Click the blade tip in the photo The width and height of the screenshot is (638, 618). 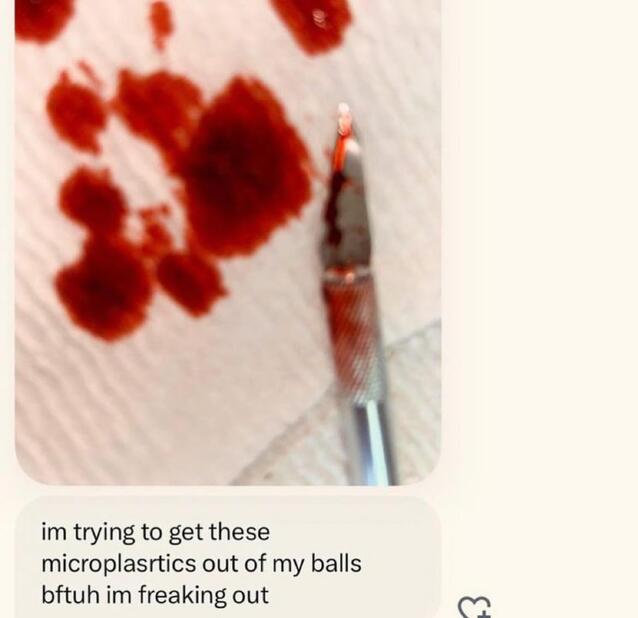(343, 117)
